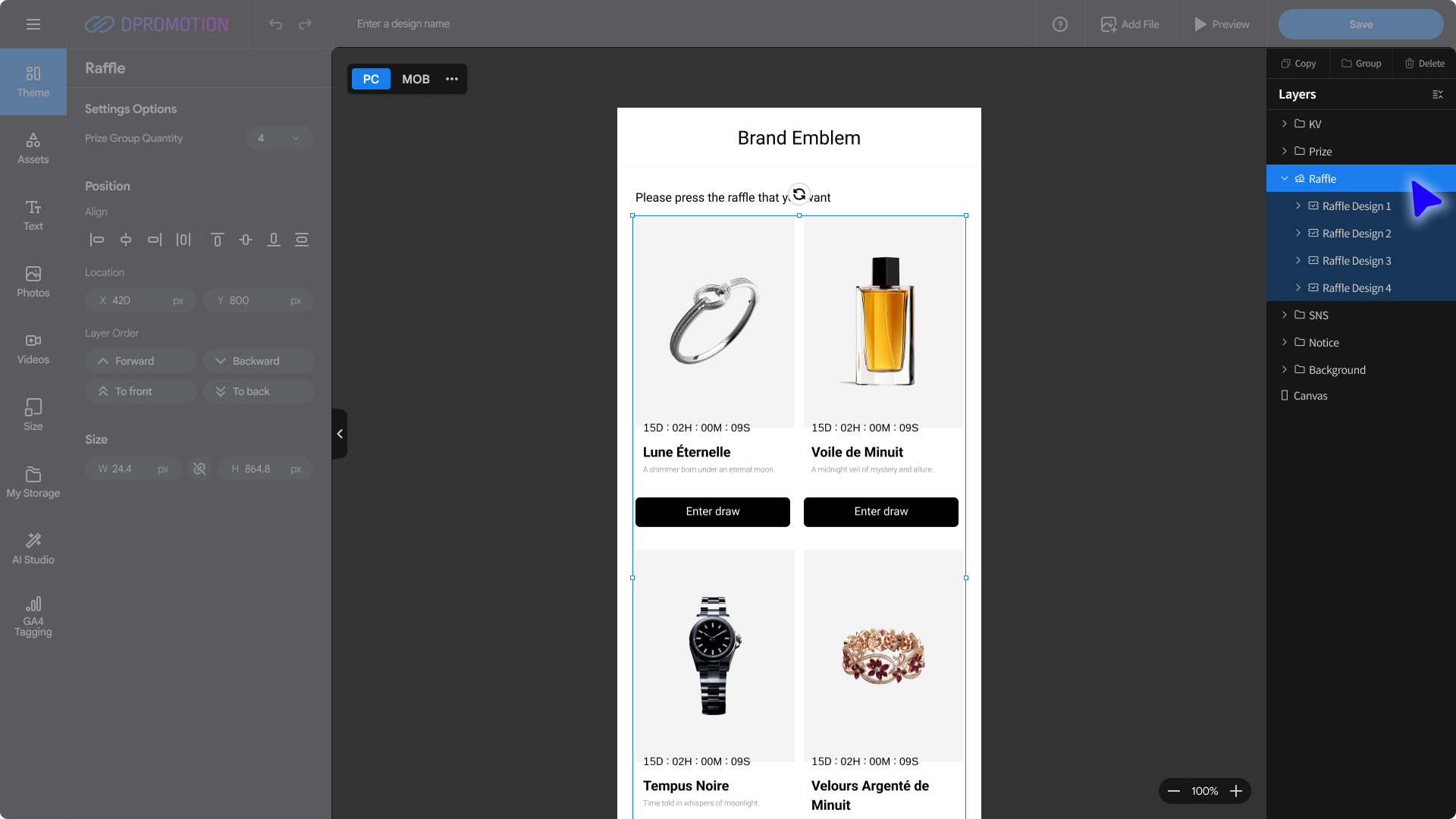Click the To front button

[140, 391]
